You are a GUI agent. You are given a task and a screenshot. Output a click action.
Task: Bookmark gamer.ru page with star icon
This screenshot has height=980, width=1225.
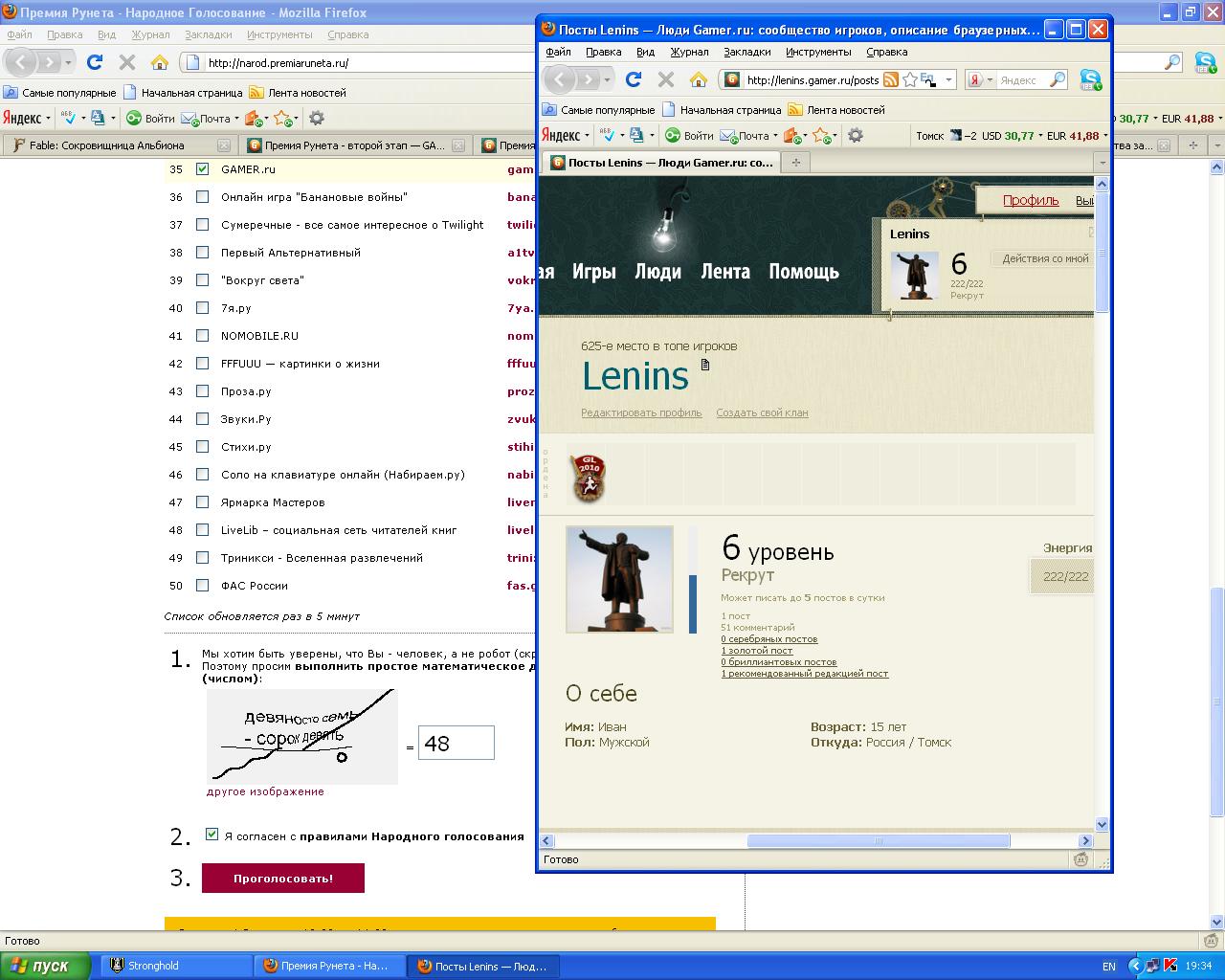click(x=910, y=80)
